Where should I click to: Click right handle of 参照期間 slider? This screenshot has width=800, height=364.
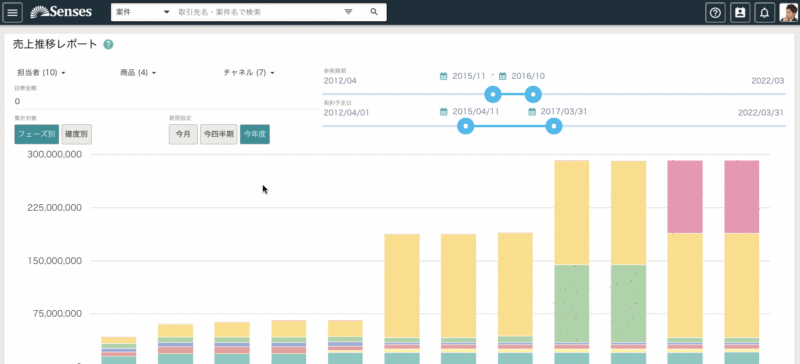[x=533, y=94]
